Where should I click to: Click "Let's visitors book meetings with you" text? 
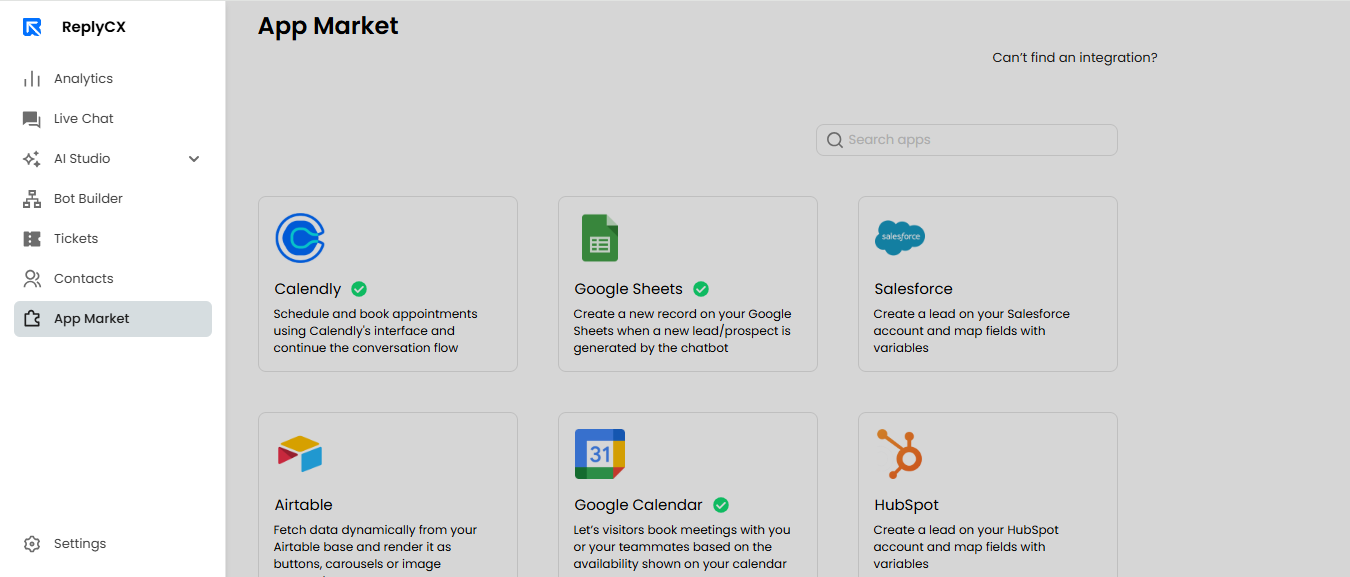point(682,530)
